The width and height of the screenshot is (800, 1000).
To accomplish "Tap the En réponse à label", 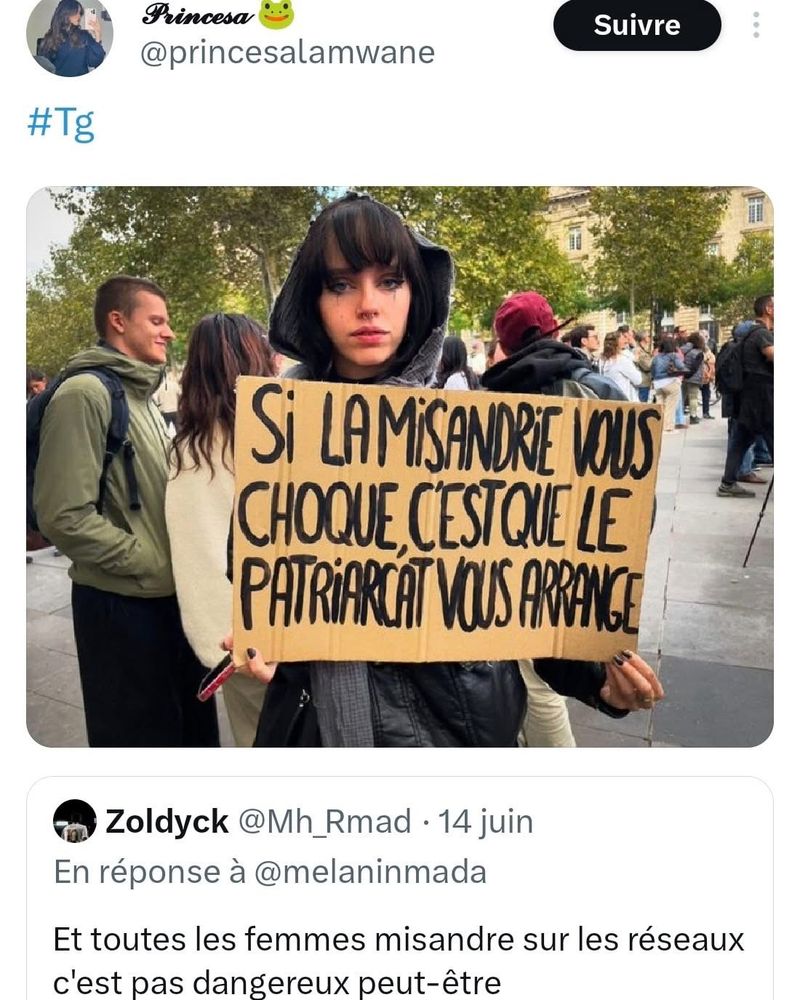I will tap(150, 872).
